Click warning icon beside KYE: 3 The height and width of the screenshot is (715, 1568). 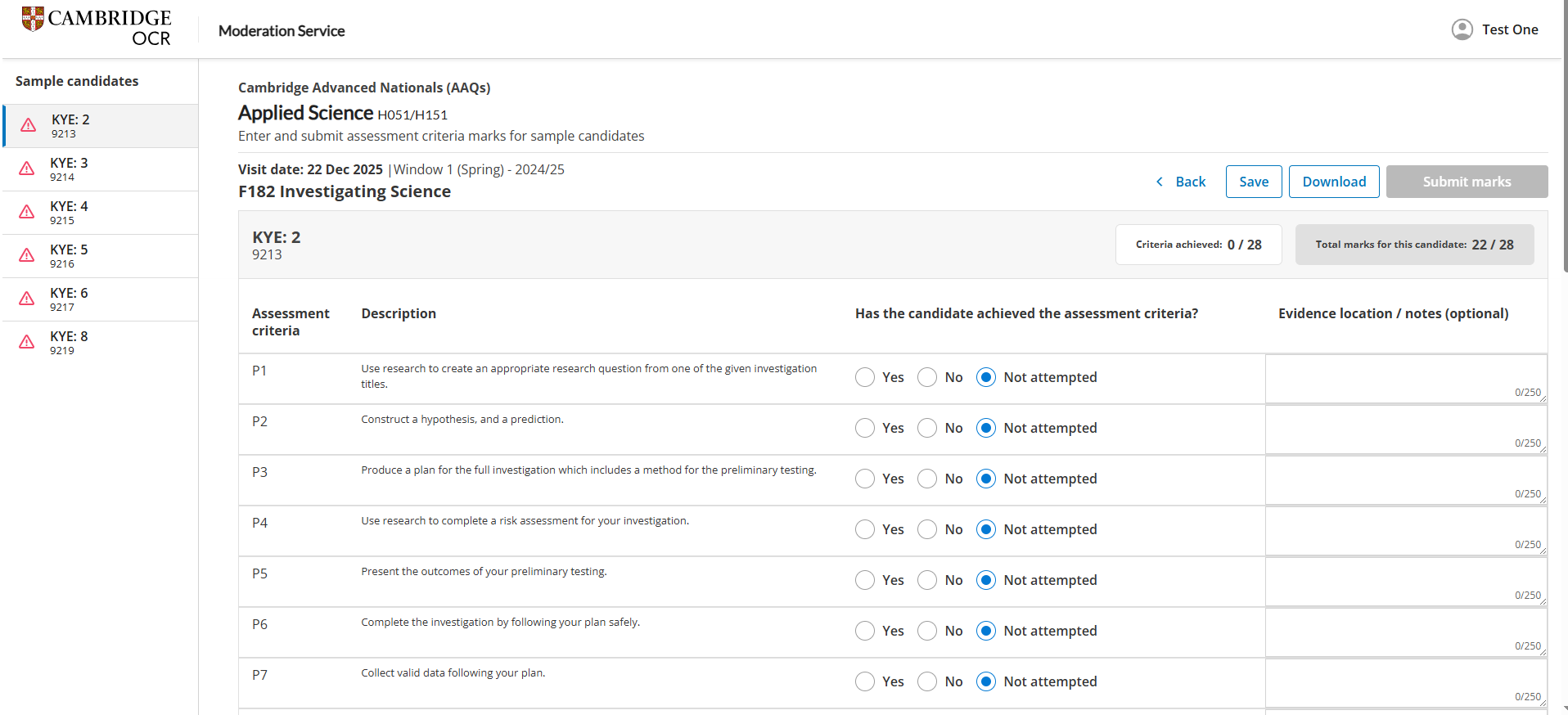click(x=27, y=169)
